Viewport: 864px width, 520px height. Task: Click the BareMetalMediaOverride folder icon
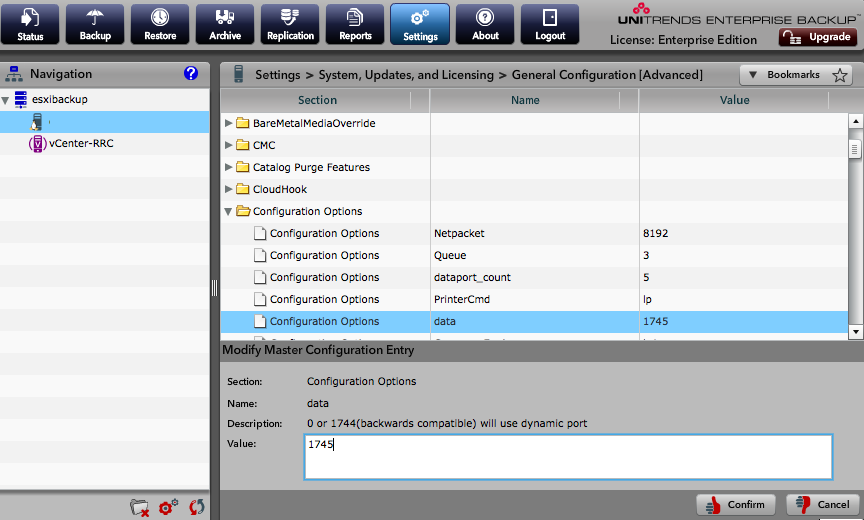243,123
